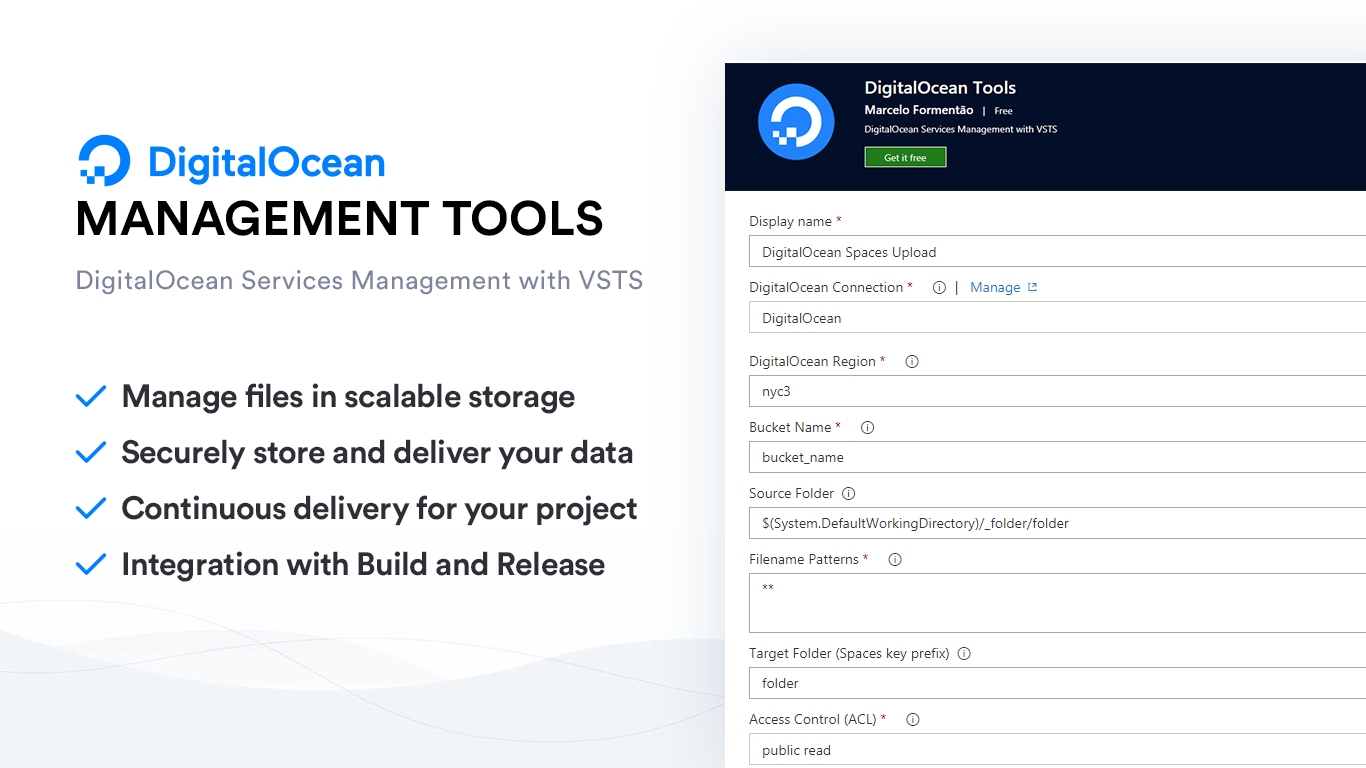Image resolution: width=1366 pixels, height=768 pixels.
Task: Click the DigitalOcean Tools extension logo
Action: [796, 122]
